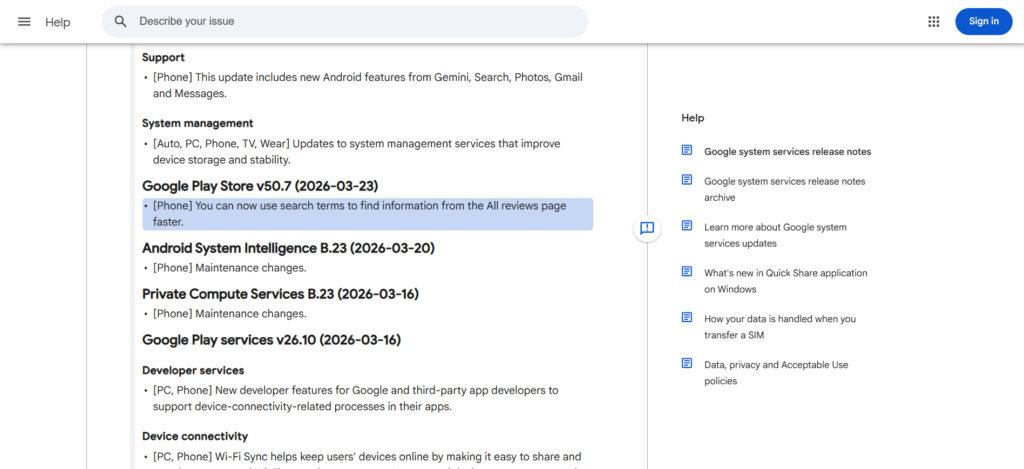This screenshot has height=469, width=1024.
Task: Open Google system services release notes archive
Action: [x=784, y=189]
